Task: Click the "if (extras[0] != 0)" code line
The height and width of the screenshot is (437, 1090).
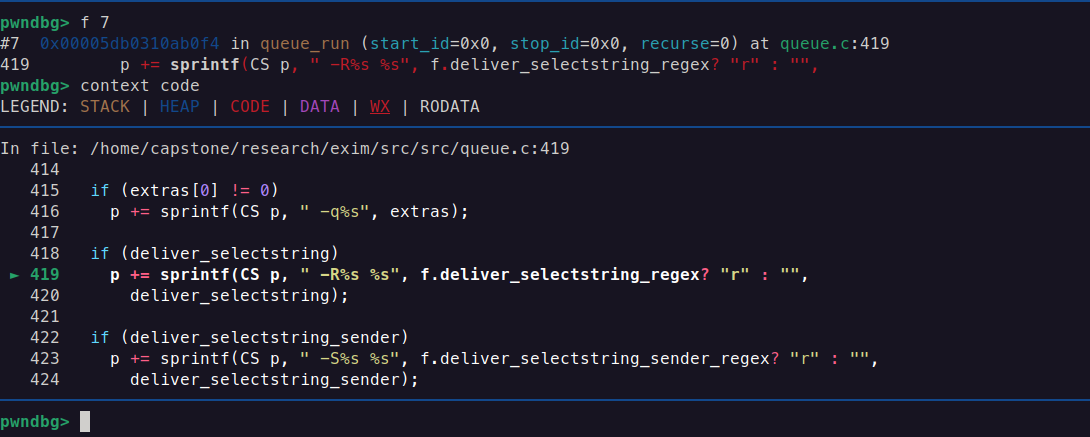Action: coord(185,190)
